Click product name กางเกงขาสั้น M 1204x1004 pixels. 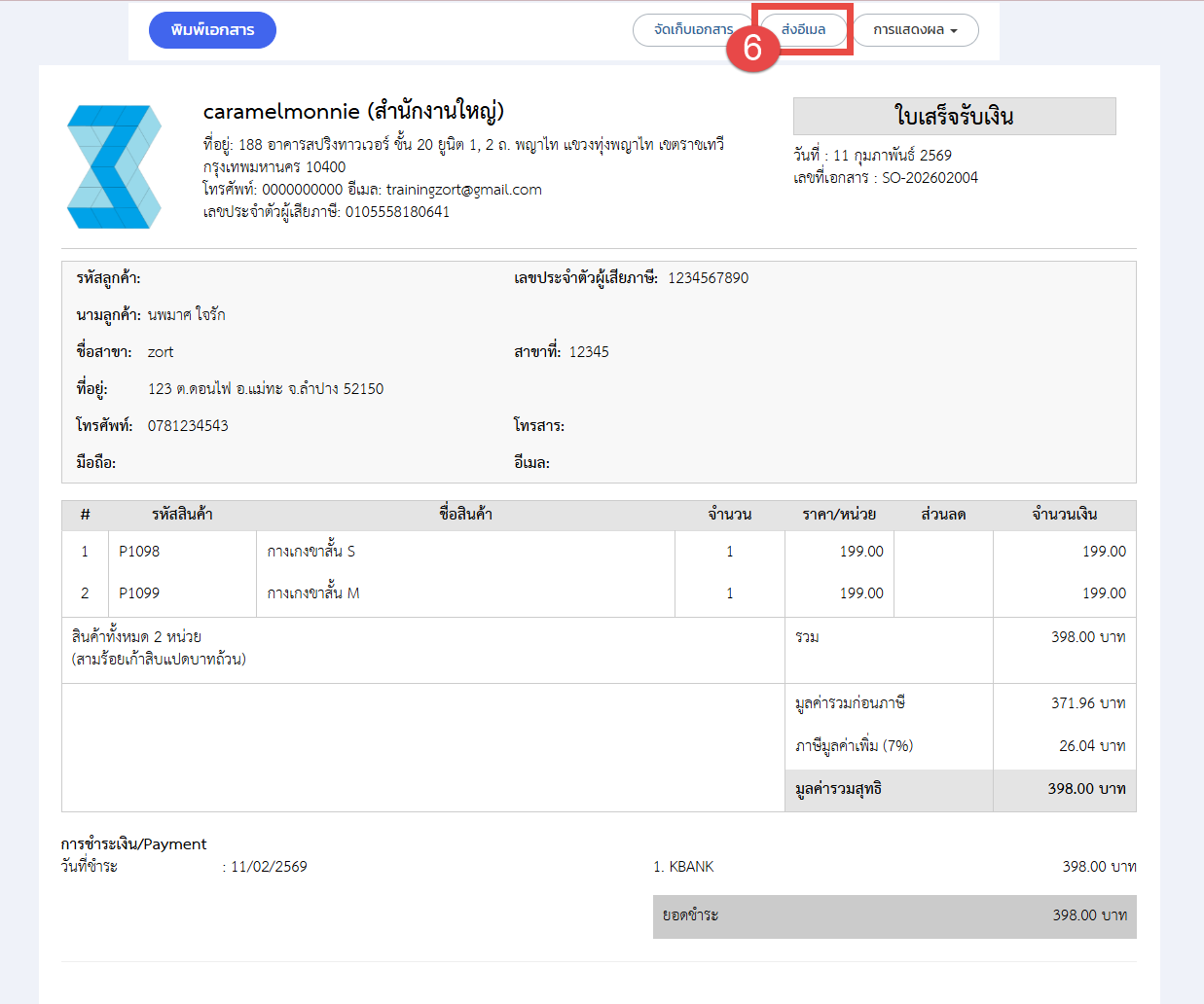click(x=313, y=593)
